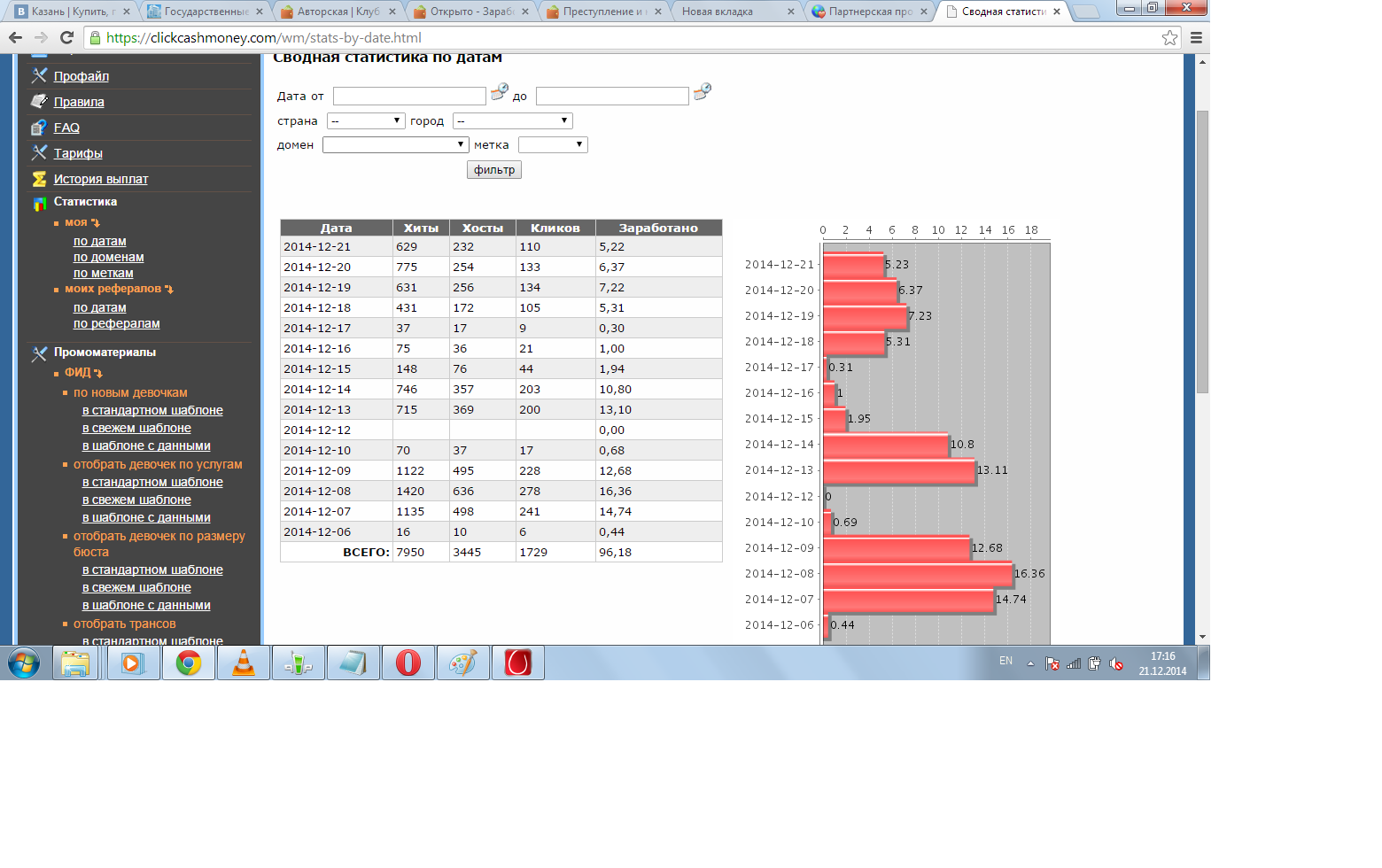This screenshot has width=1382, height=868.
Task: Click the 'Заработано' column header
Action: click(658, 228)
